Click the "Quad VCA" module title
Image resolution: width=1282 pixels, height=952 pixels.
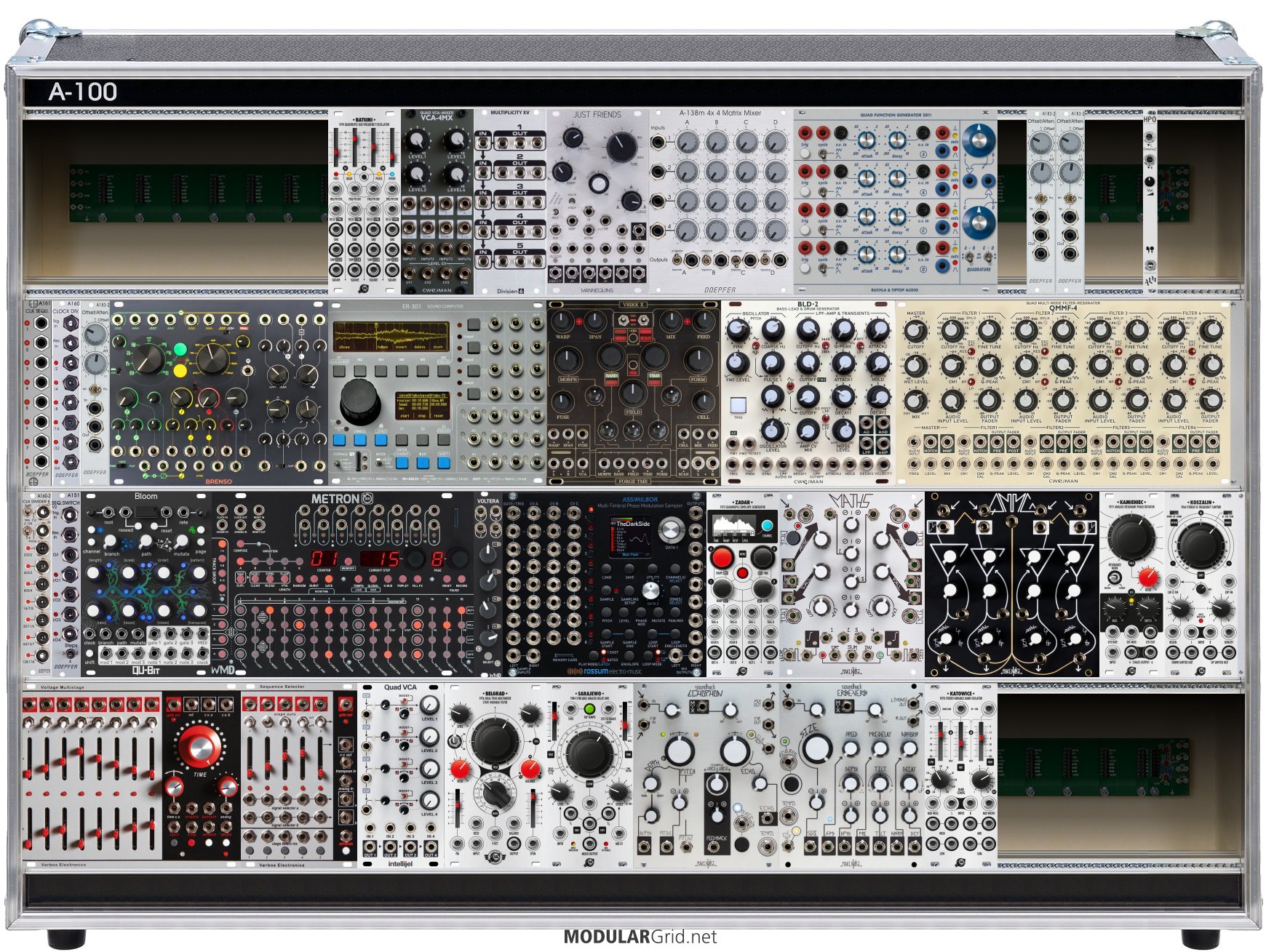tap(400, 687)
